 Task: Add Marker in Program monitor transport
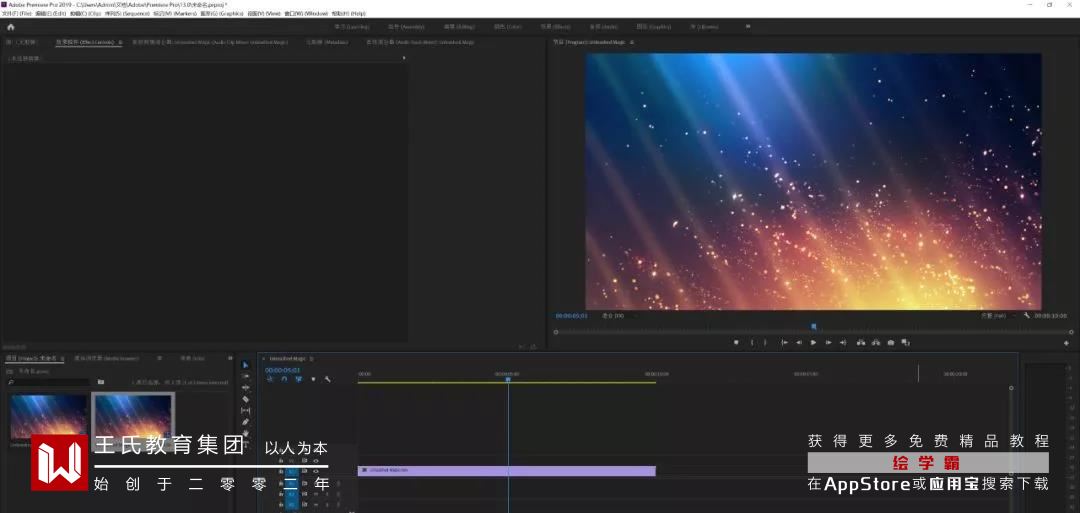tap(736, 342)
